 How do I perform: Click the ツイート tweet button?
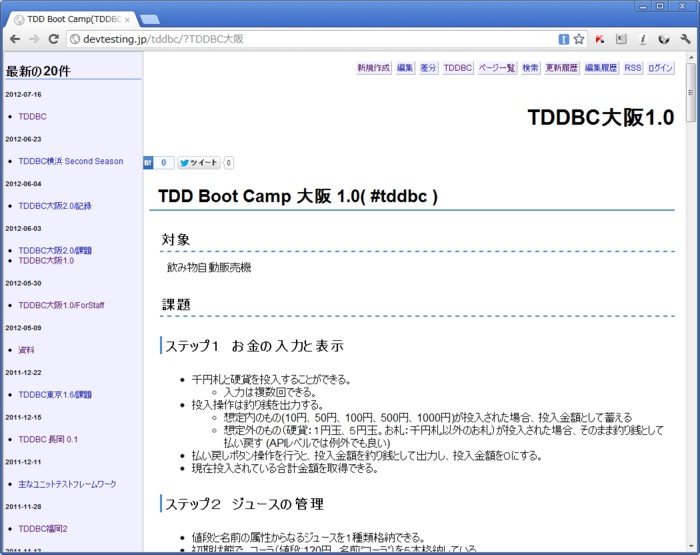pyautogui.click(x=199, y=163)
